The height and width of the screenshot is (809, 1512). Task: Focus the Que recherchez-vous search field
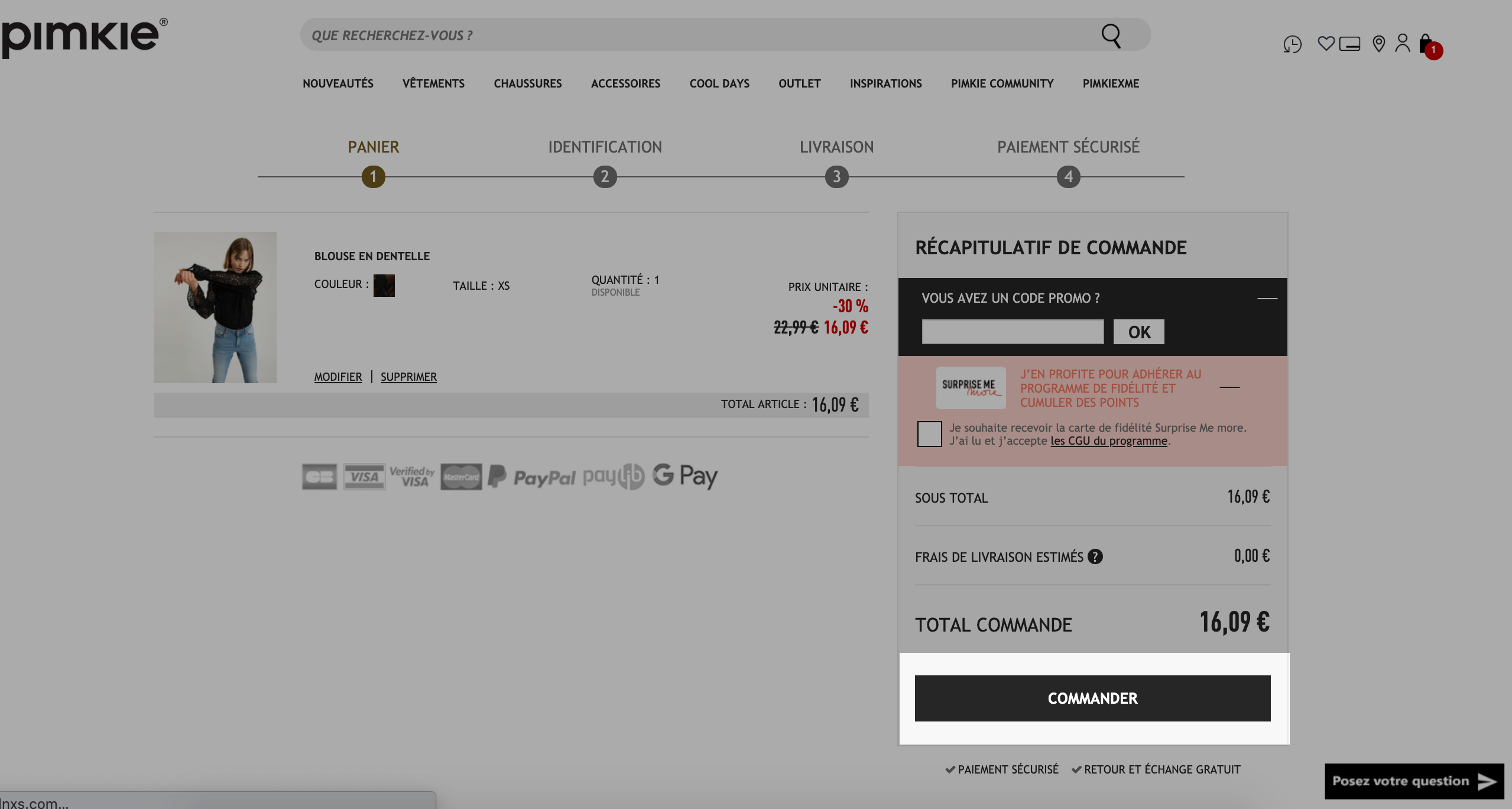pos(725,34)
